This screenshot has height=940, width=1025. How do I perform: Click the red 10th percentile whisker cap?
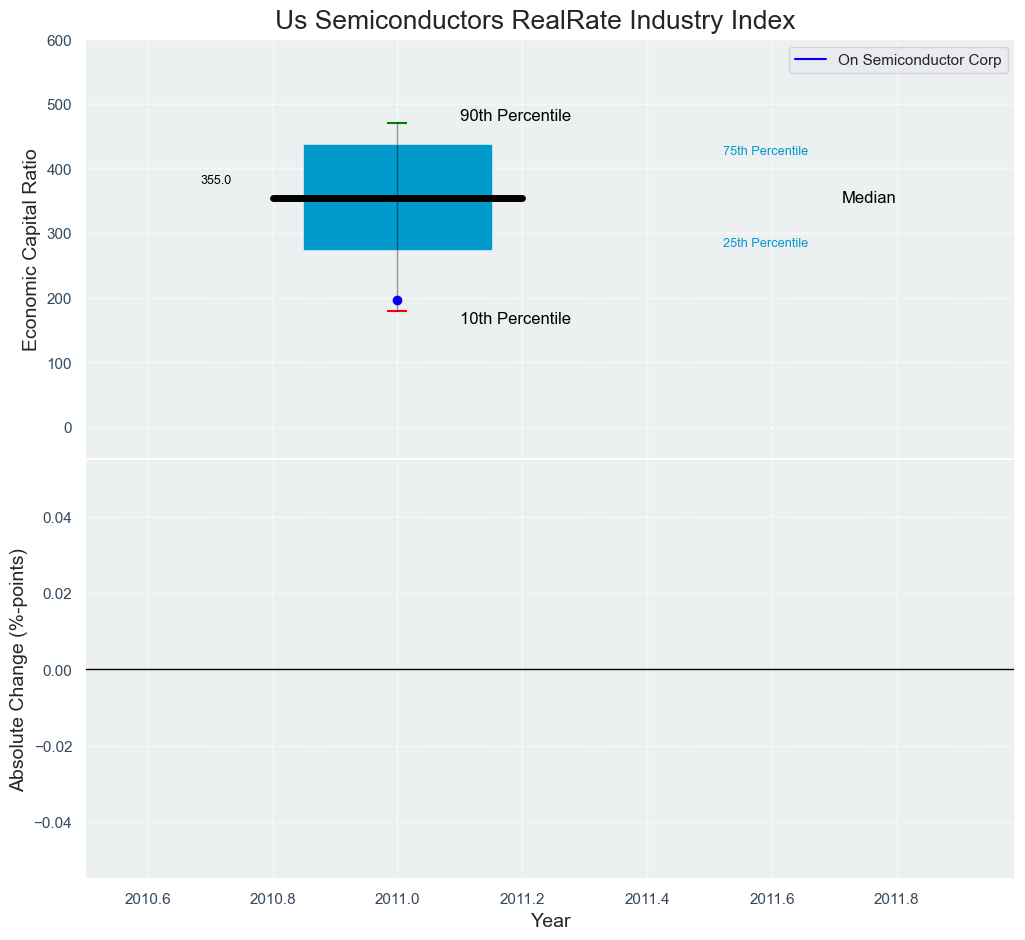397,311
